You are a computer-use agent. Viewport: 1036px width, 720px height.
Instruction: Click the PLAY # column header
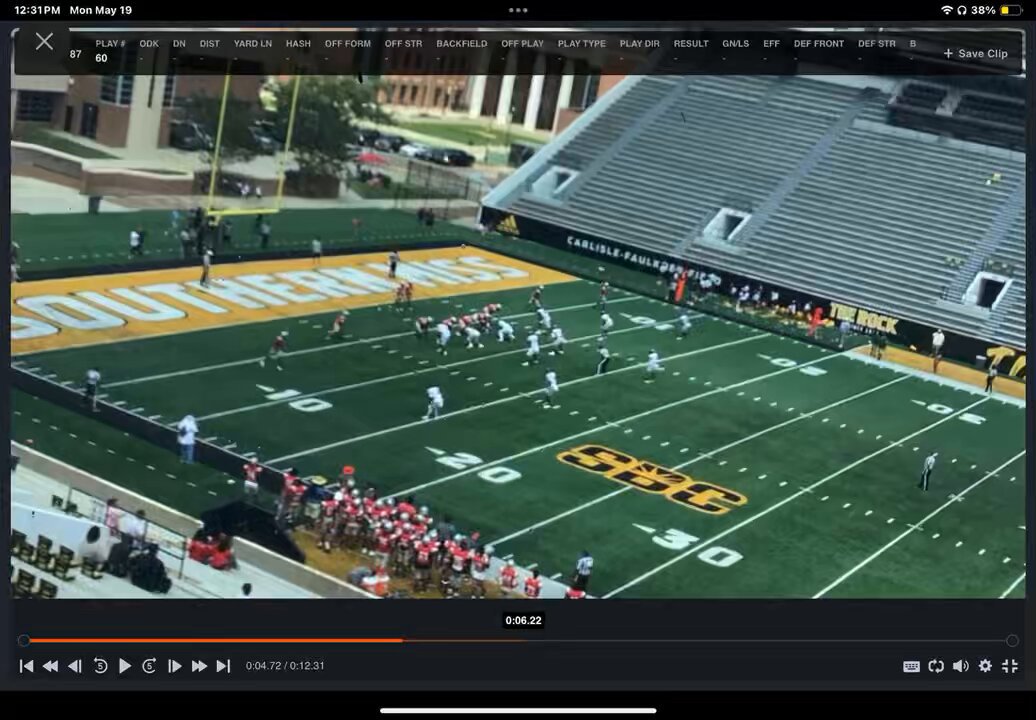coord(110,44)
